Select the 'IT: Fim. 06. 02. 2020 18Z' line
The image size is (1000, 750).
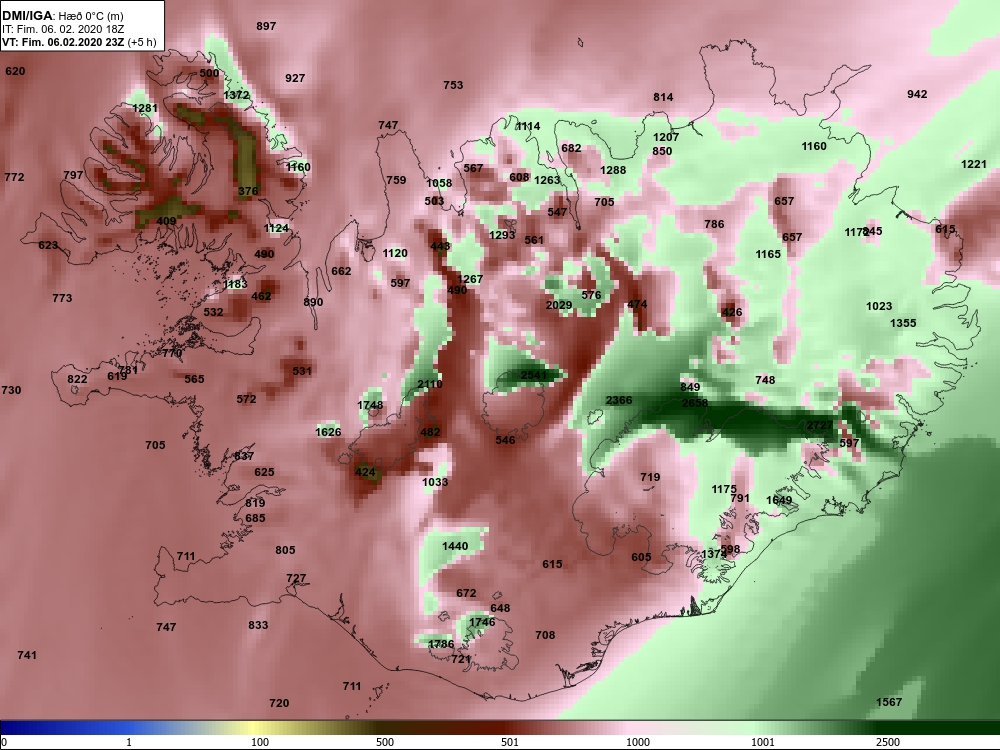63,29
